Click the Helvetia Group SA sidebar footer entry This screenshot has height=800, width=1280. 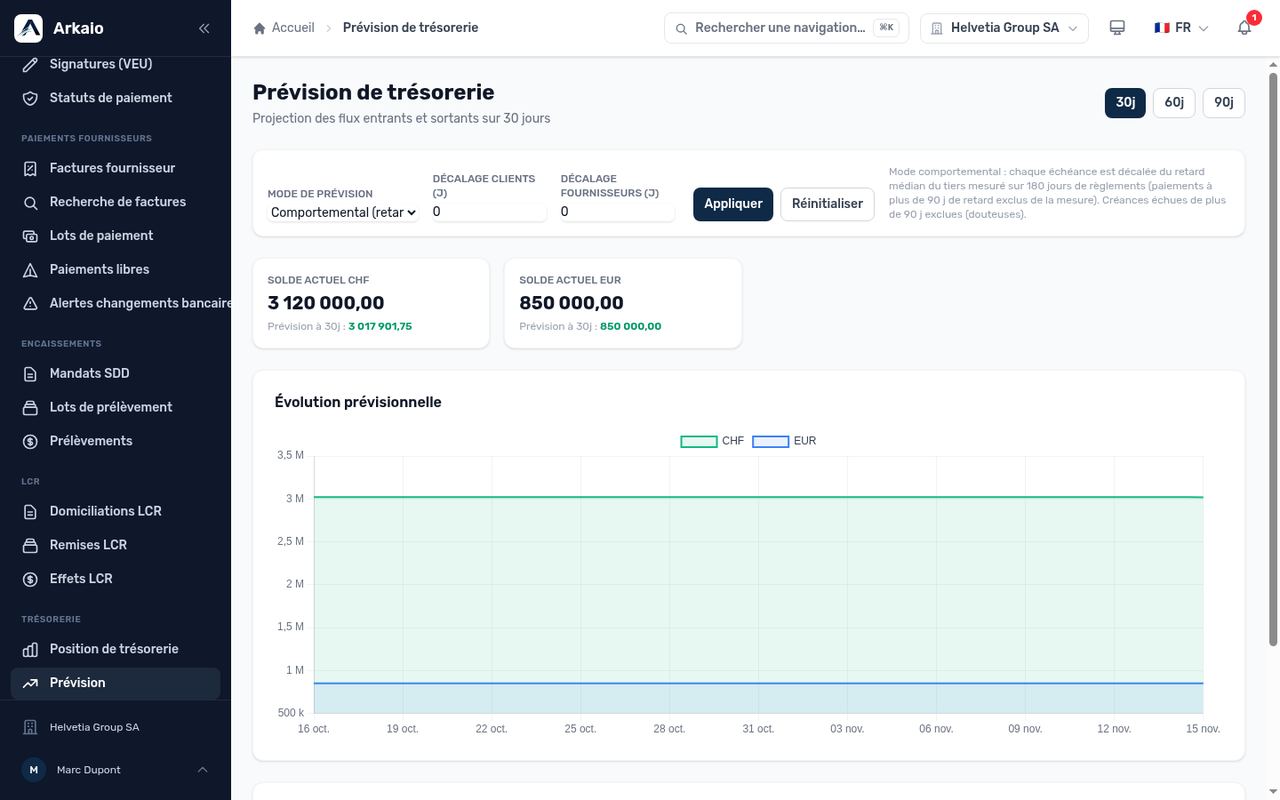[x=116, y=727]
